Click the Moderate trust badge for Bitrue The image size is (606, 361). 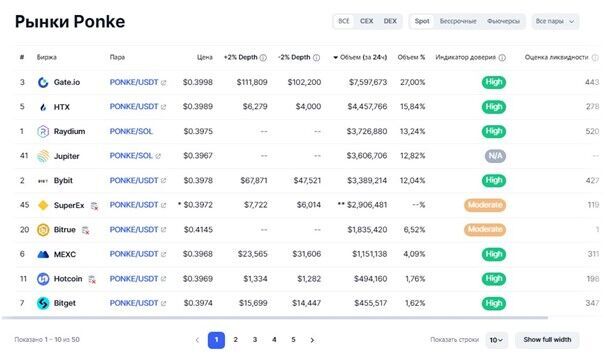(485, 230)
